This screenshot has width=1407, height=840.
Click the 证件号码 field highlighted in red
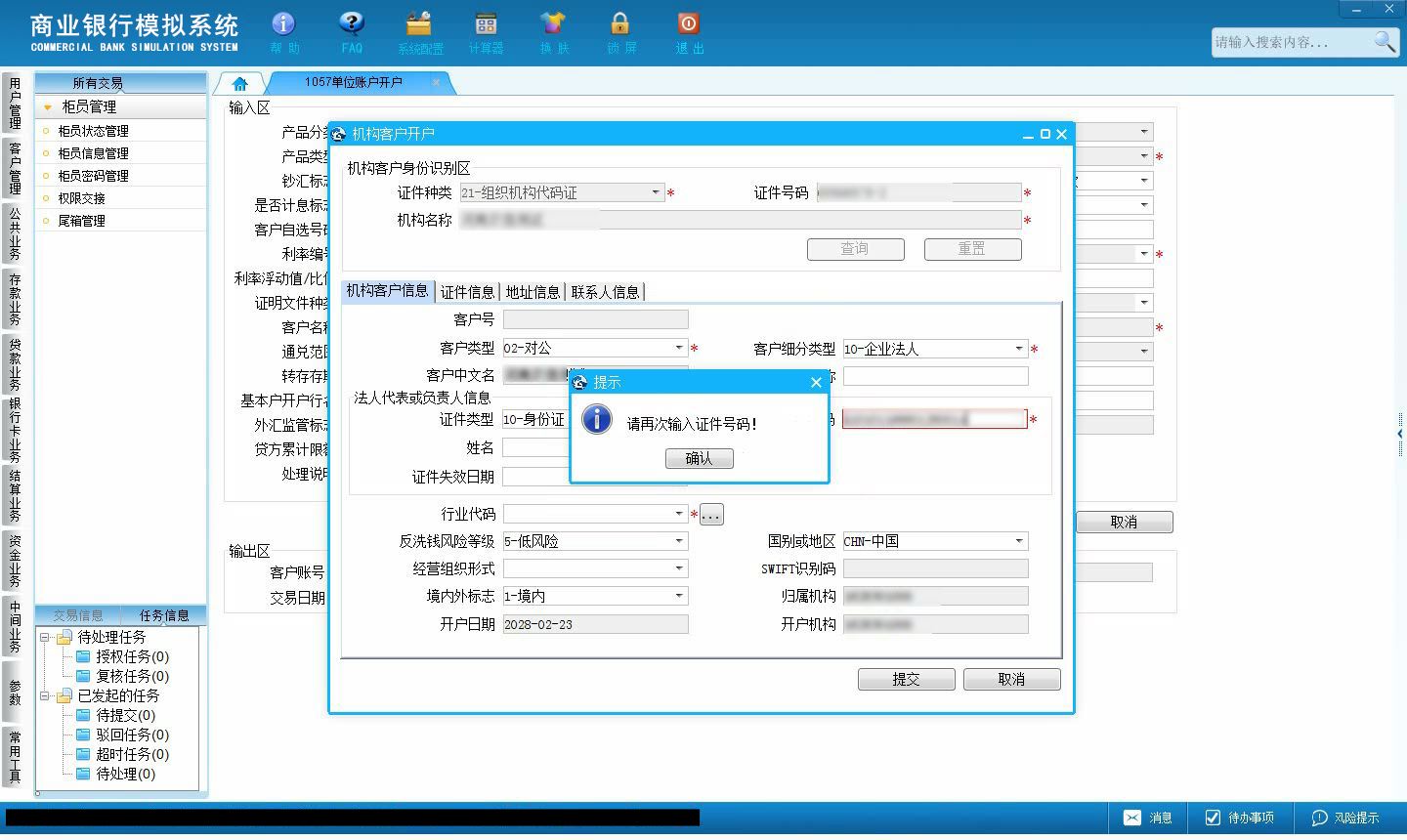[935, 419]
